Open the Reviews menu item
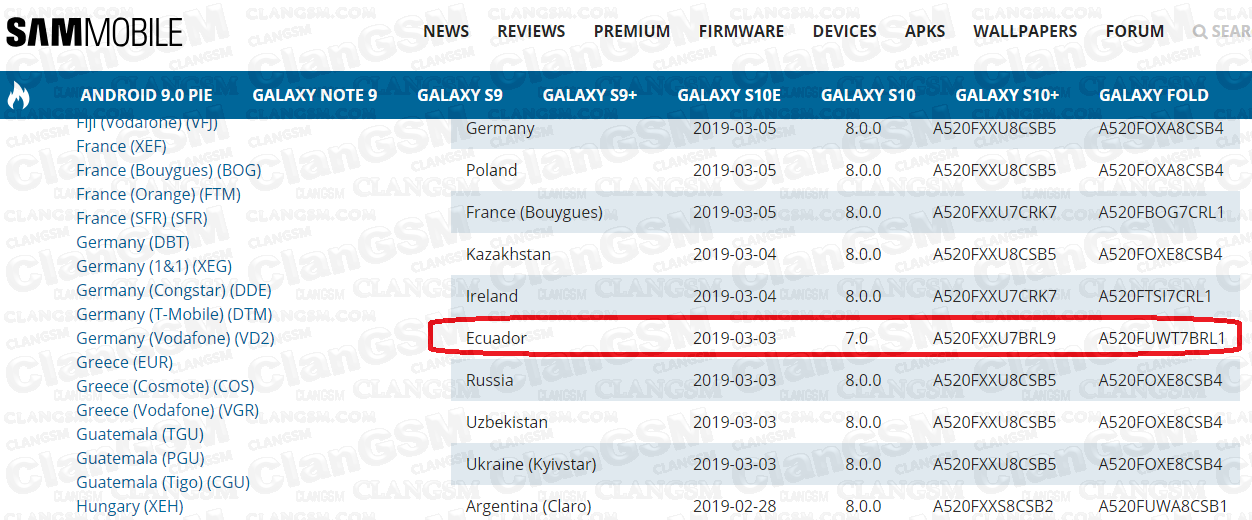The width and height of the screenshot is (1252, 520). click(531, 31)
